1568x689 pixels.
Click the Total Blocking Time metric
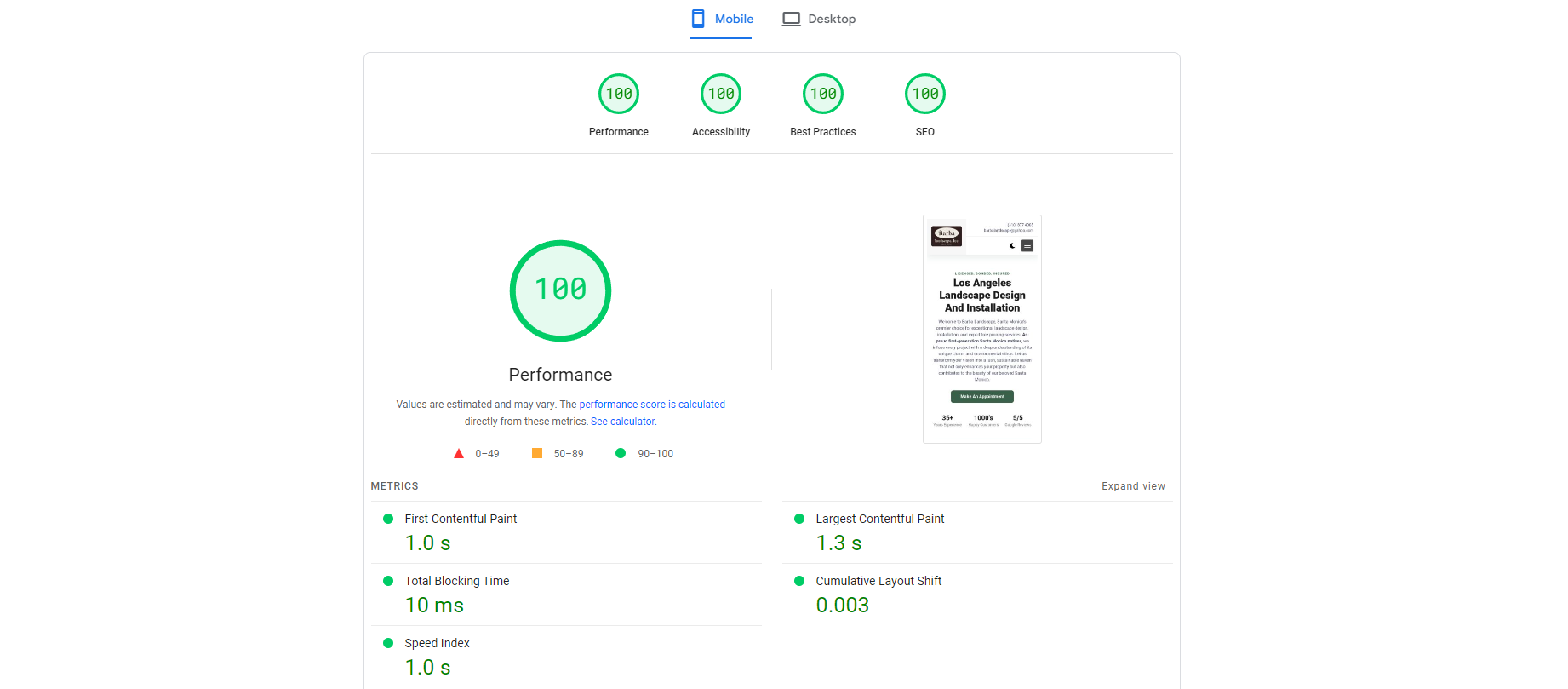tap(456, 581)
